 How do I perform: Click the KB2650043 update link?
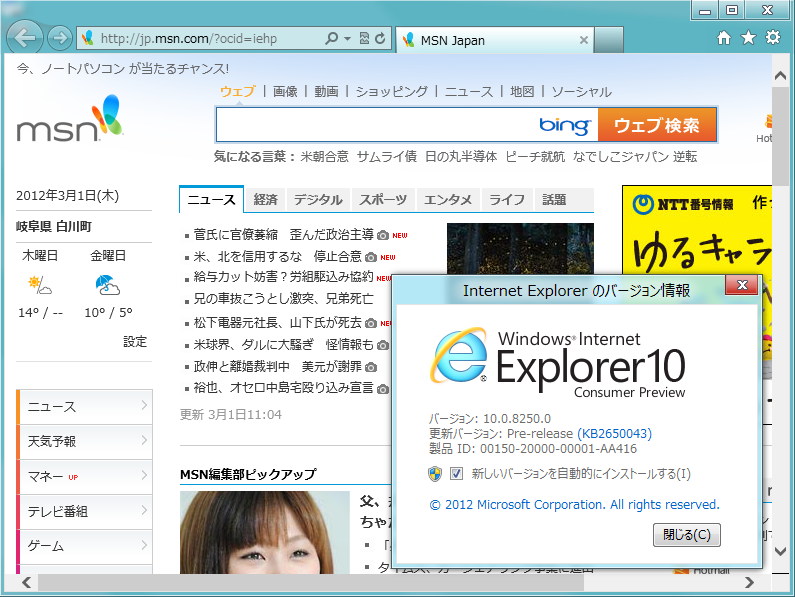[615, 434]
